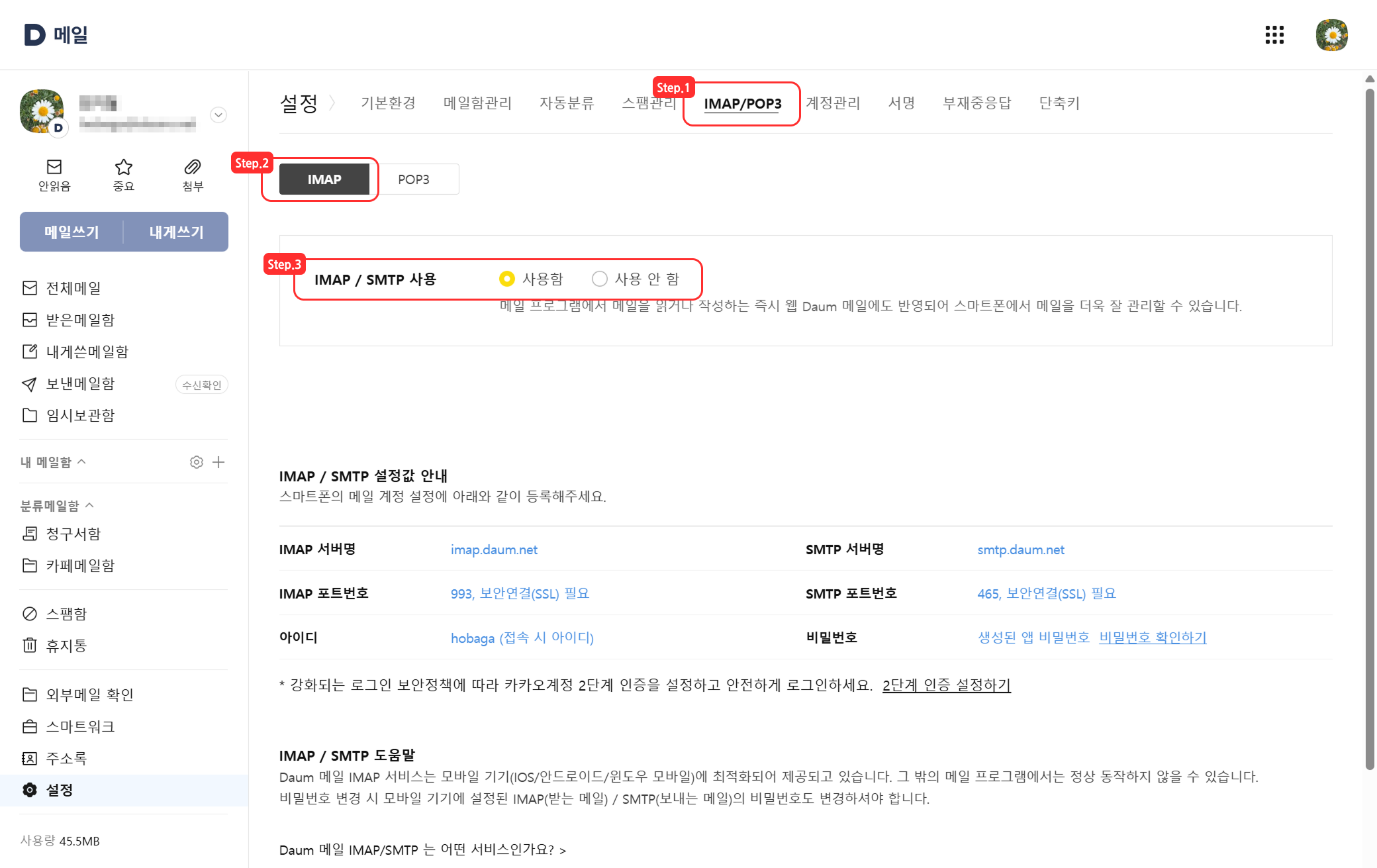Open 청구서함 folder
1377x868 pixels.
73,534
